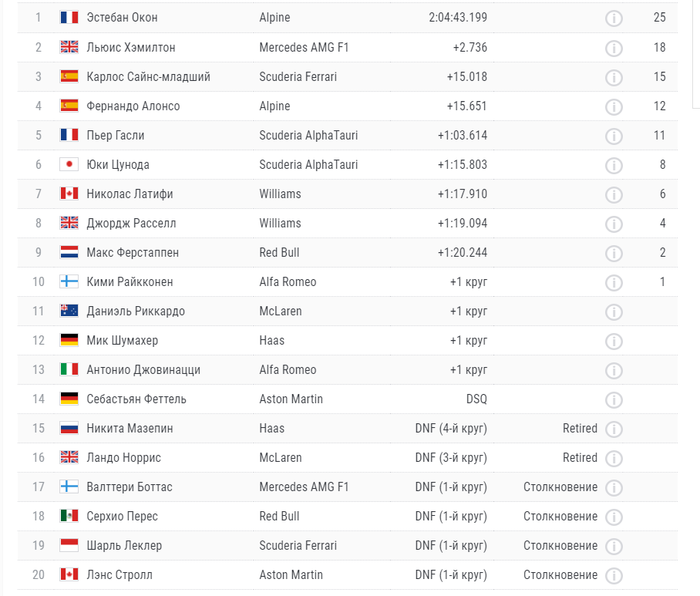Click the info icon for Льюис Хэмилтон
The image size is (700, 596).
pyautogui.click(x=614, y=48)
